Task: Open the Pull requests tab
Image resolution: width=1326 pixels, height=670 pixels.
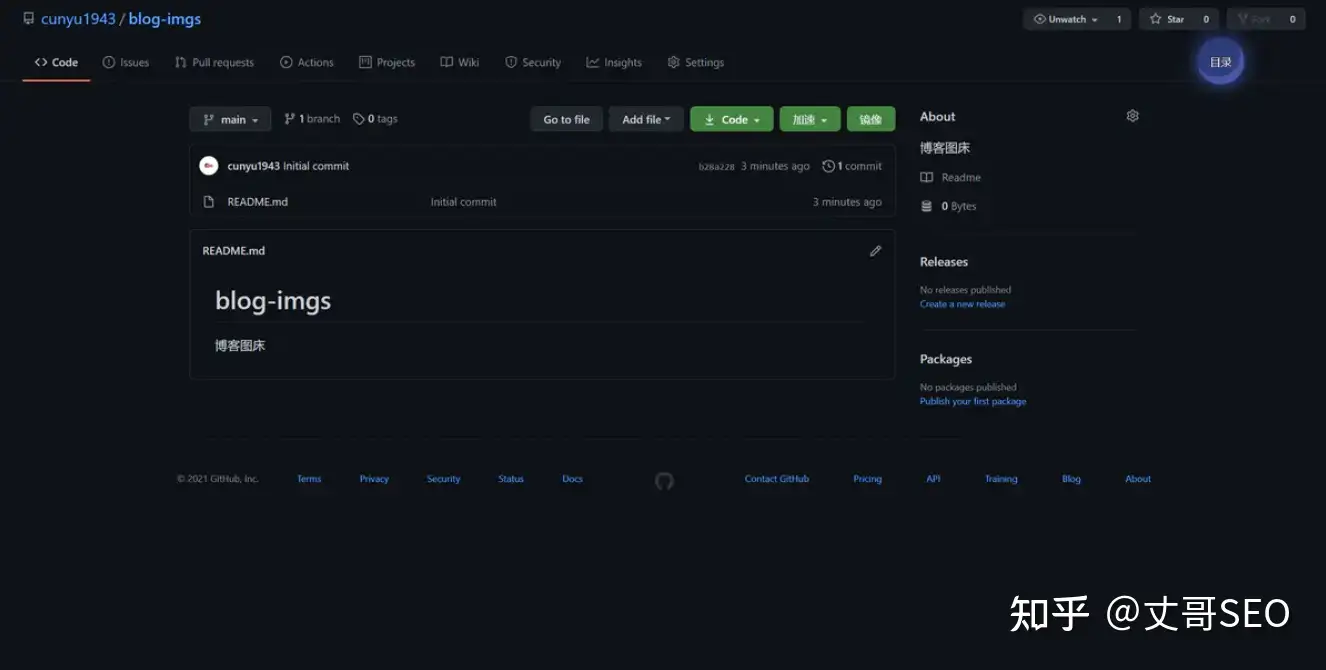Action: [214, 62]
